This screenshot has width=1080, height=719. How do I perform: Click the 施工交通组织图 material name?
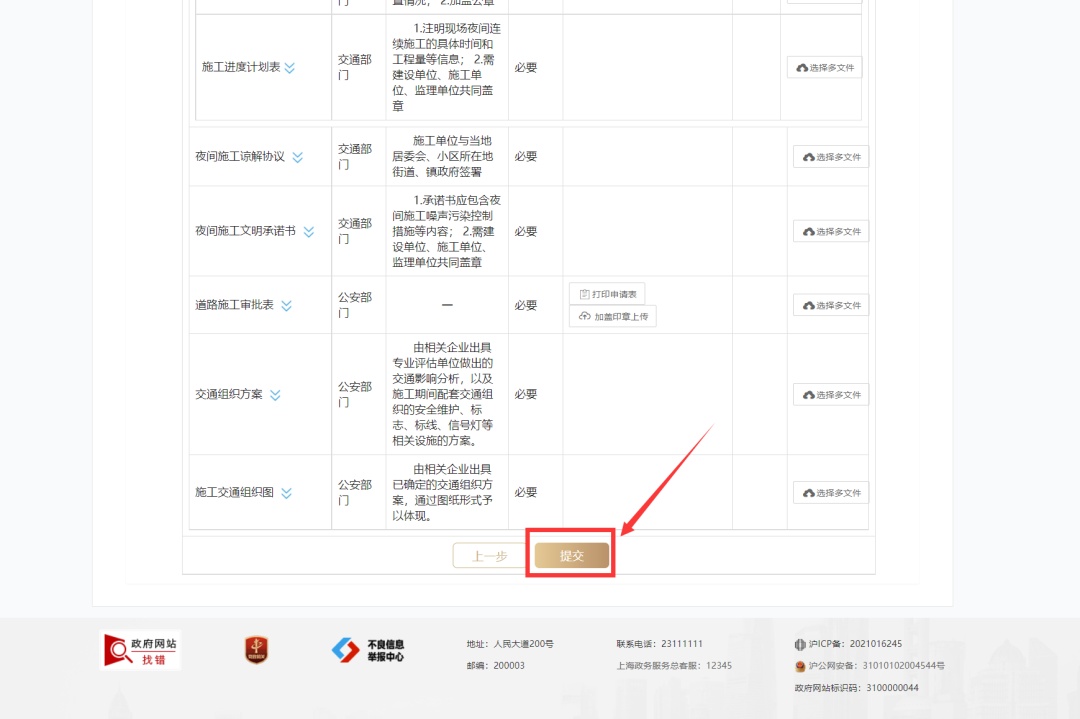234,492
